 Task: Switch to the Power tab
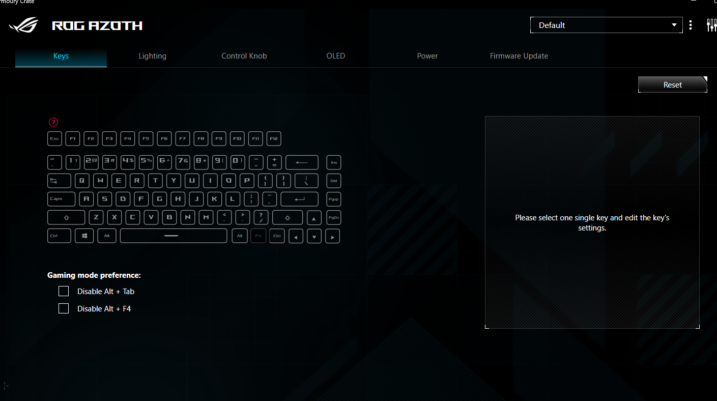tap(427, 56)
